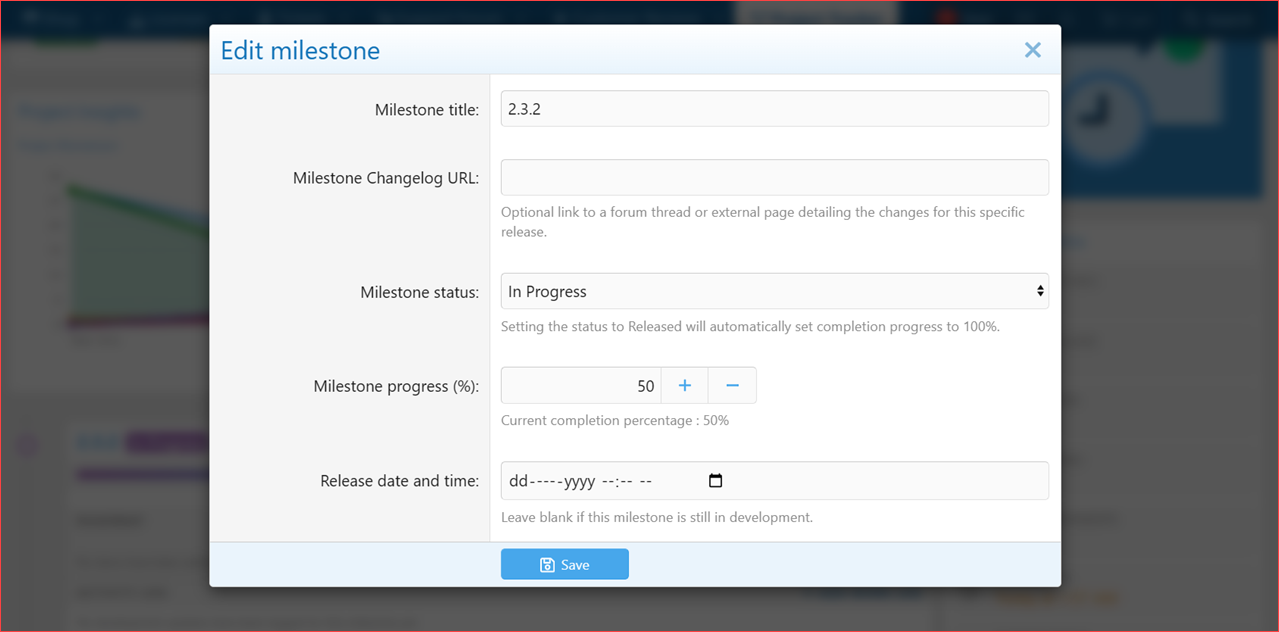Click the Milestone title input field

pos(774,109)
